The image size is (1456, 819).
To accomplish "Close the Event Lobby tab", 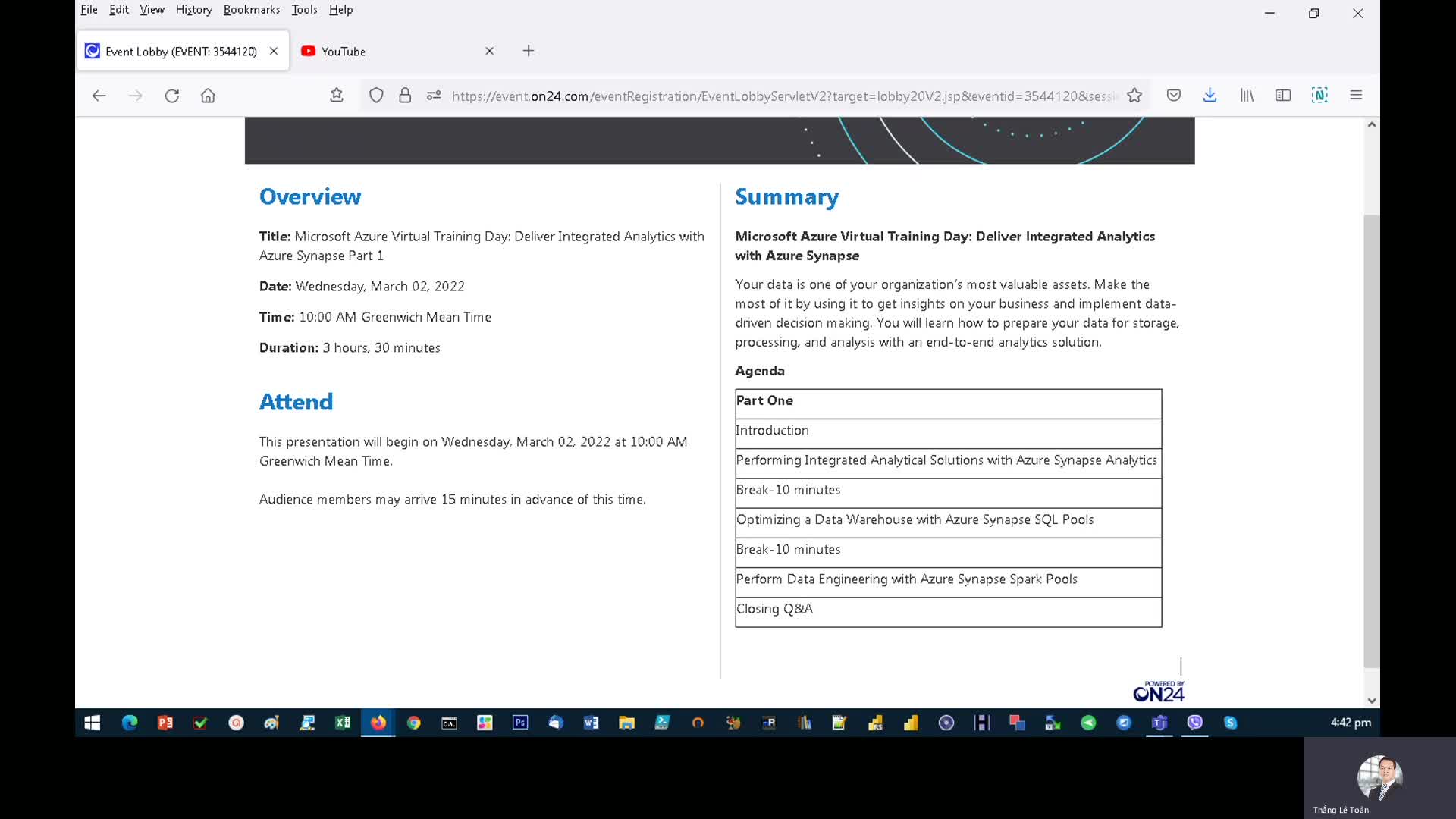I will (274, 51).
